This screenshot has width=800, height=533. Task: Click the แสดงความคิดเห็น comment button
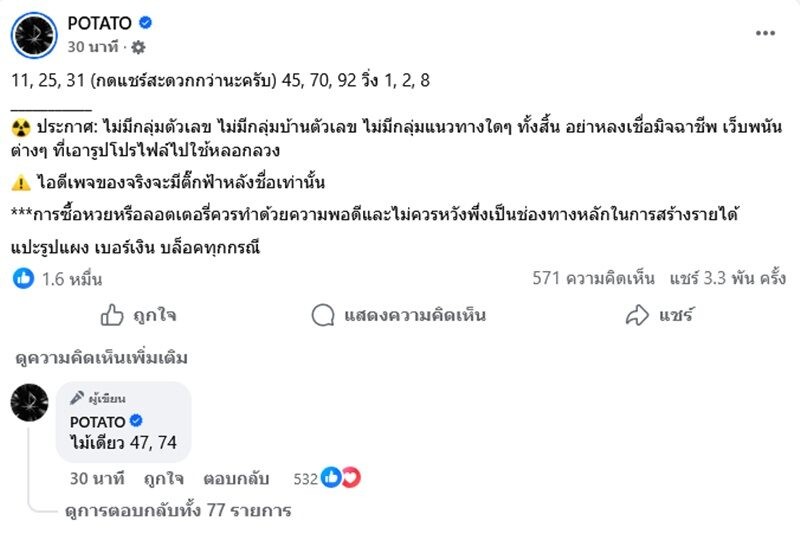pos(398,315)
